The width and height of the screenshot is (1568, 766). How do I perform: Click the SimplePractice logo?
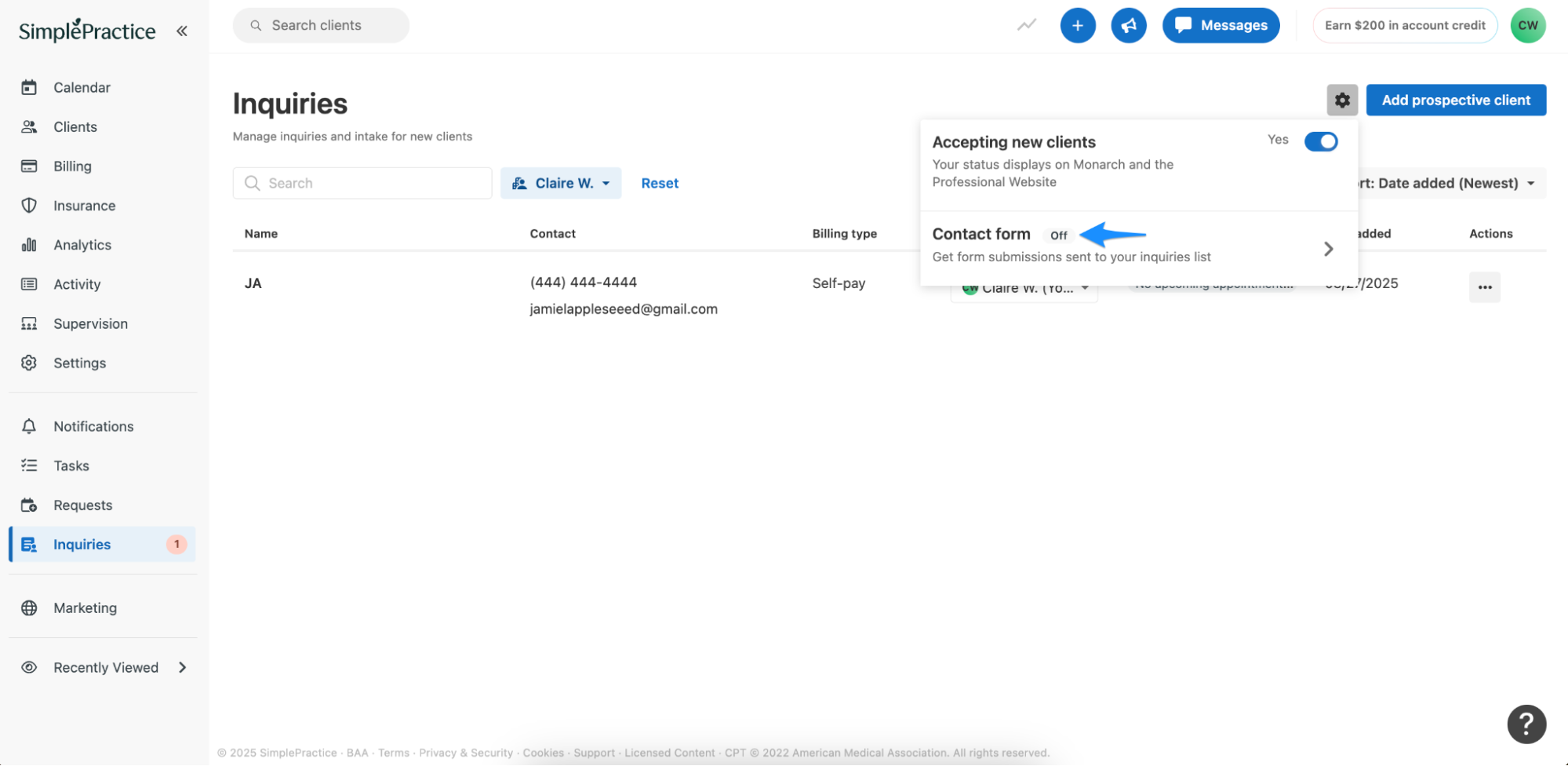click(x=87, y=31)
